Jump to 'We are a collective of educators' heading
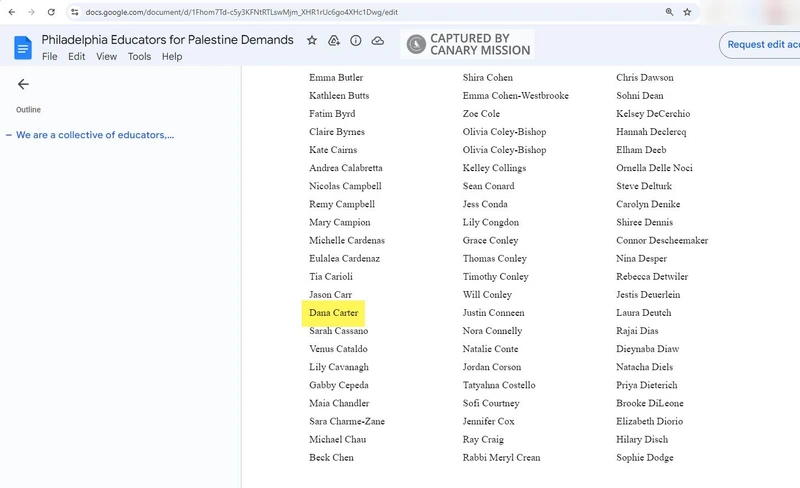 [x=95, y=135]
